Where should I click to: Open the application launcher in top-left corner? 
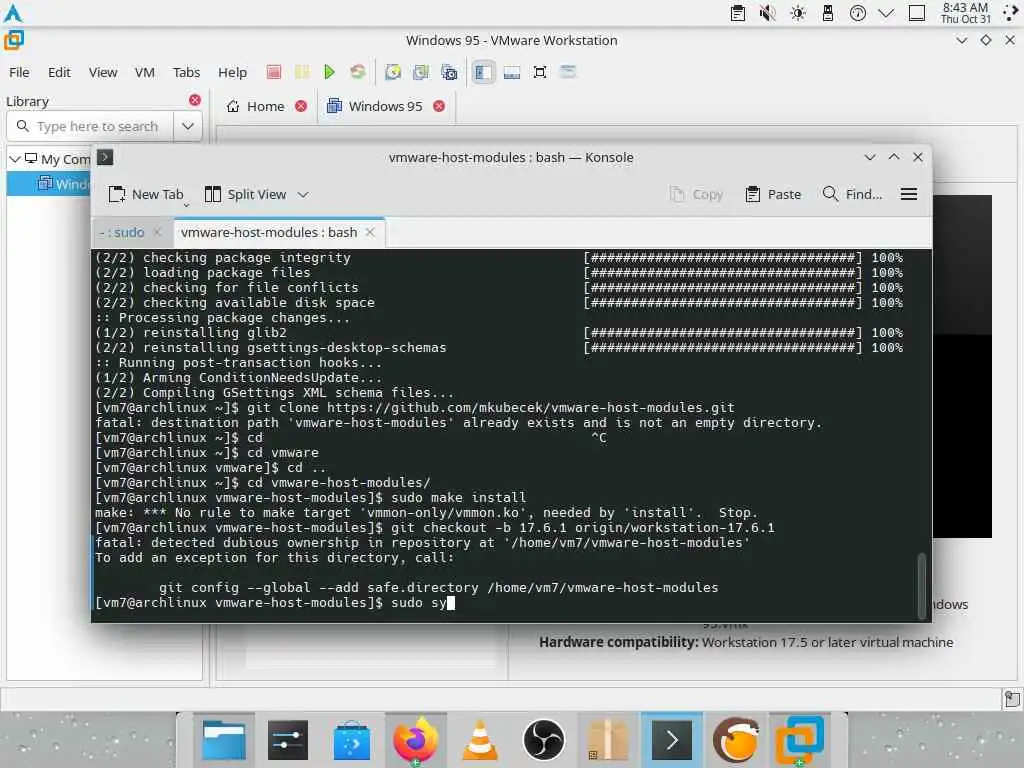(12, 13)
